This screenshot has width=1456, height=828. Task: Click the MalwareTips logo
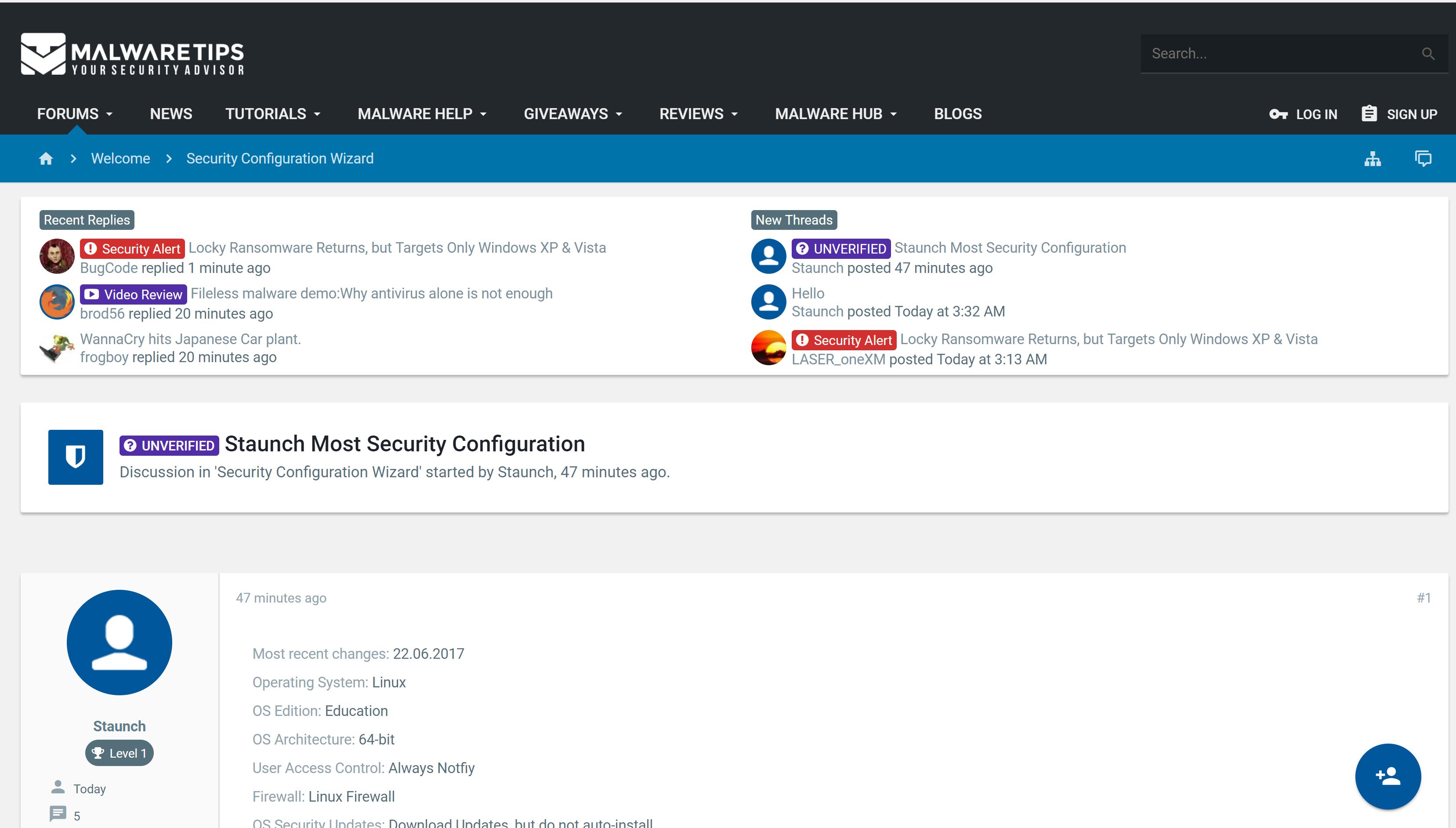(x=132, y=54)
